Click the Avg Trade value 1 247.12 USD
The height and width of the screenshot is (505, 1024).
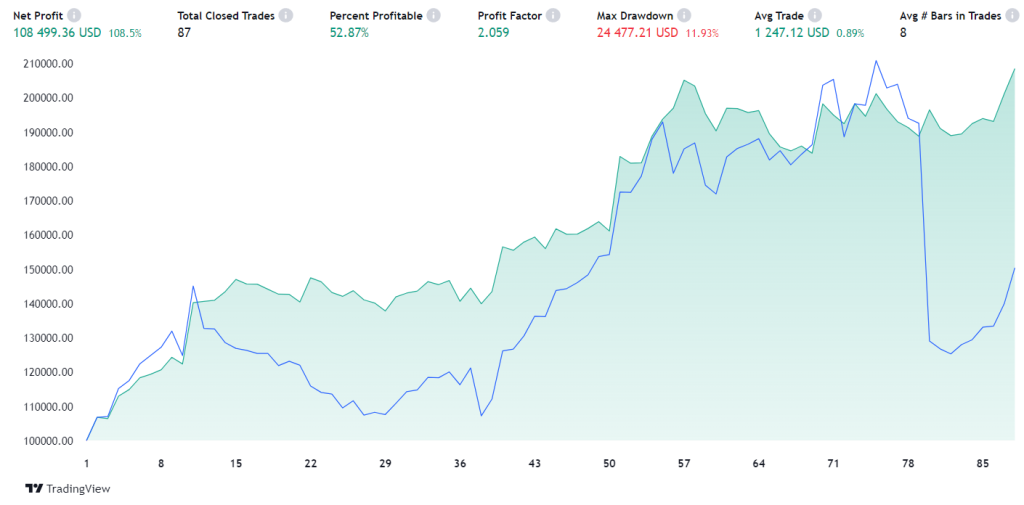pos(792,33)
